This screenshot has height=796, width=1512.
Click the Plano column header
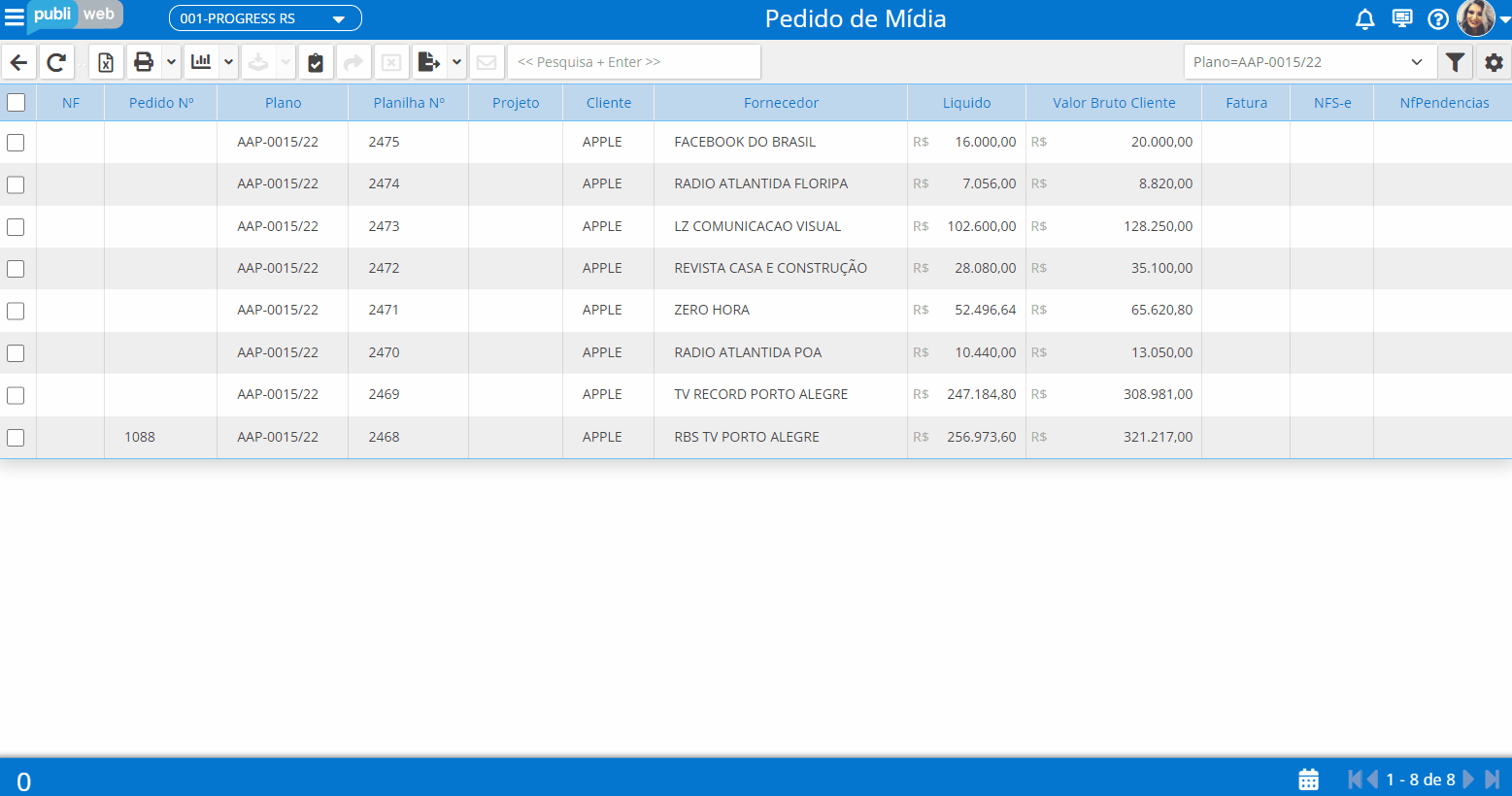283,103
